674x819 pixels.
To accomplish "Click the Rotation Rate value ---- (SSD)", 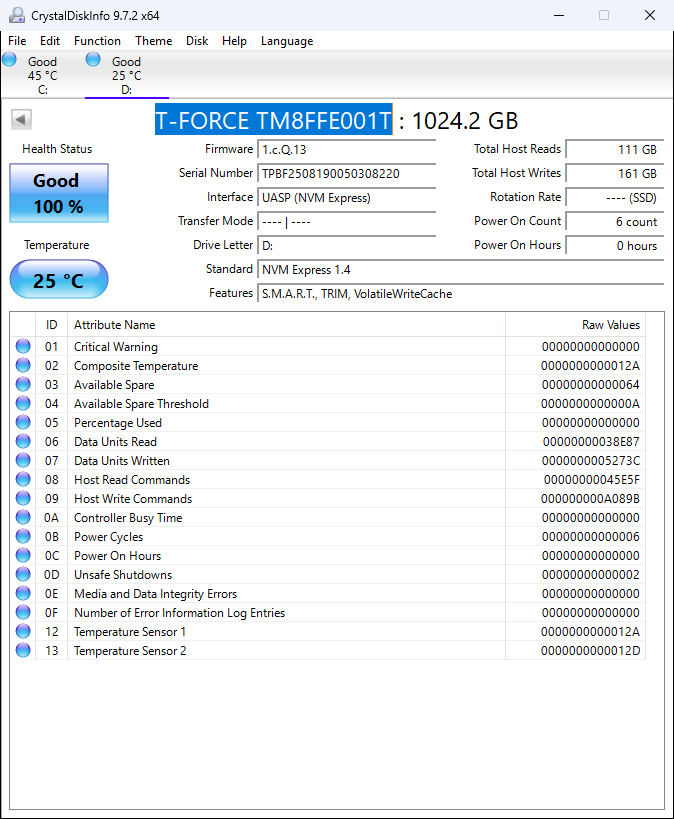I will (x=615, y=198).
